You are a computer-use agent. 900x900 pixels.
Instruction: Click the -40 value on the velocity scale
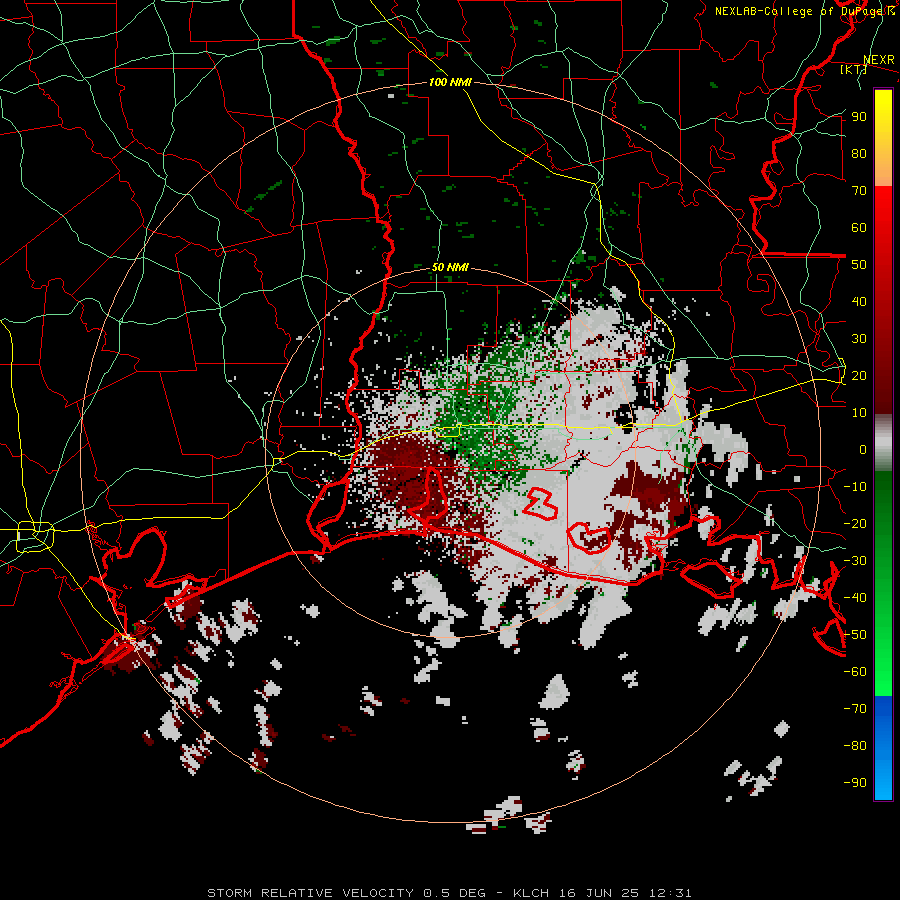(x=855, y=598)
